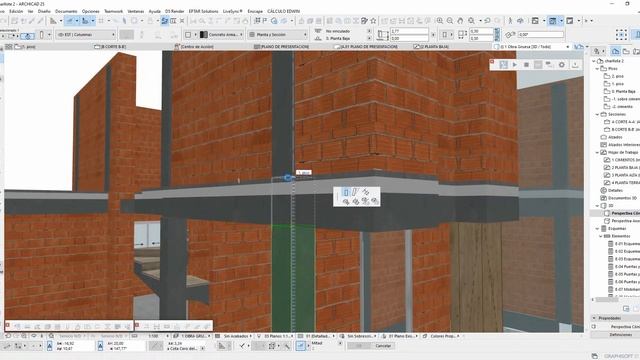Click the zoom out magnifier icon
The height and width of the screenshot is (360, 640).
449,21
